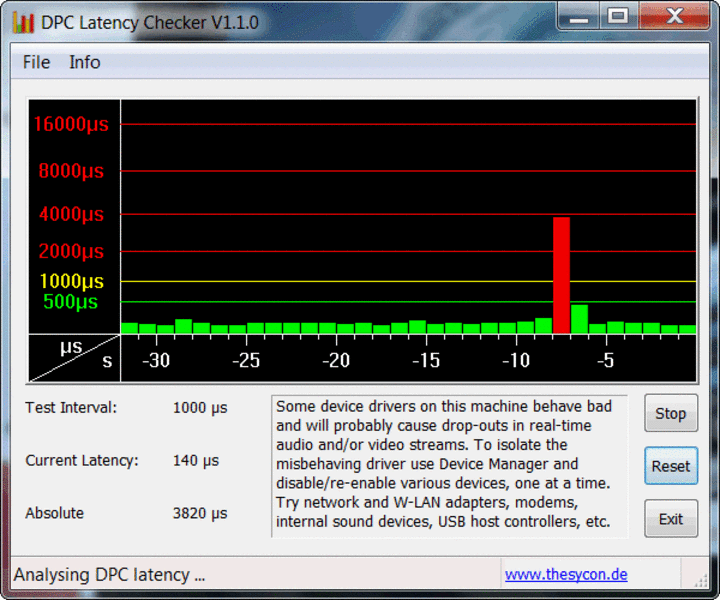Screen dimensions: 720x600
Task: Click the DPC Latency Checker V1.1.0 title text
Action: [x=150, y=22]
